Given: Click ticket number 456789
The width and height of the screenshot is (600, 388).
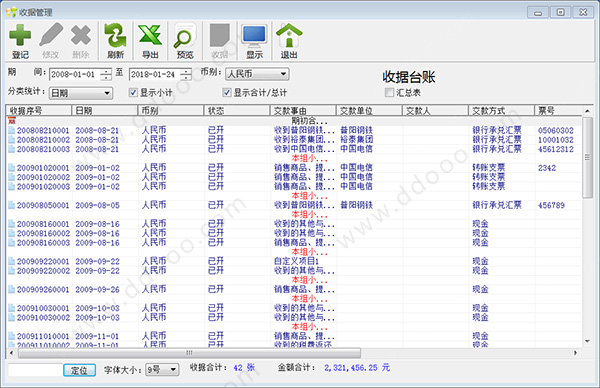Looking at the screenshot, I should 551,205.
